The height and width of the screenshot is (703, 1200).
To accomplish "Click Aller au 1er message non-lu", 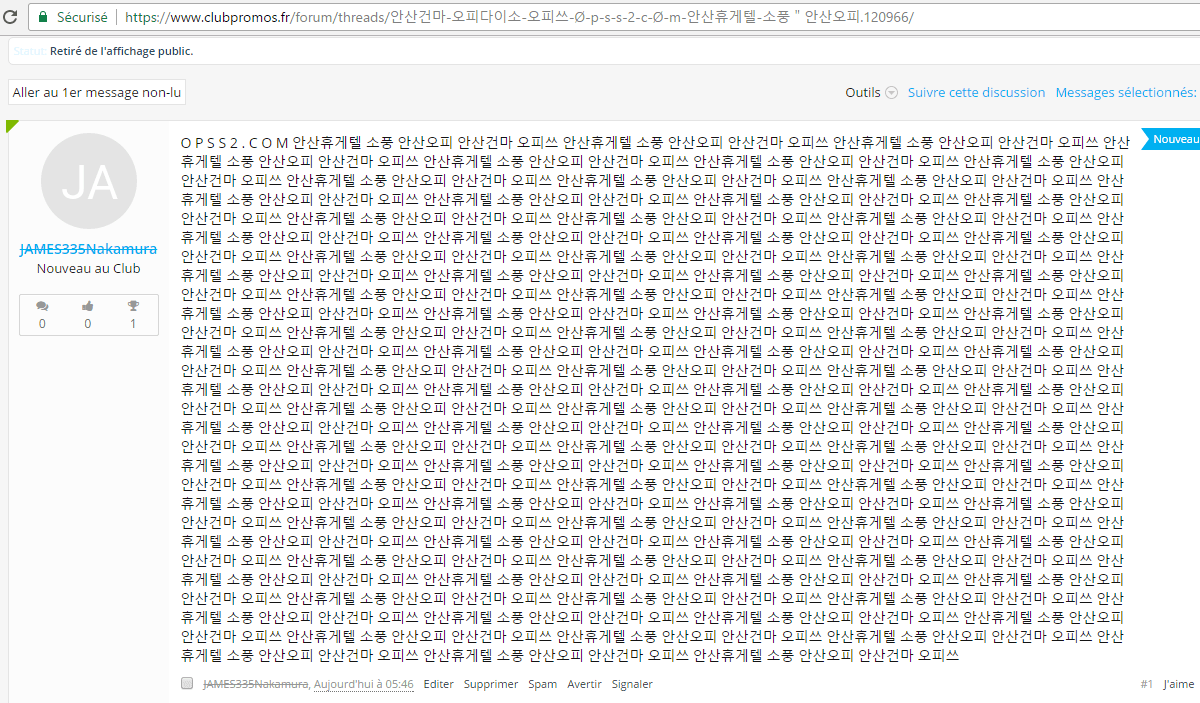I will (97, 92).
